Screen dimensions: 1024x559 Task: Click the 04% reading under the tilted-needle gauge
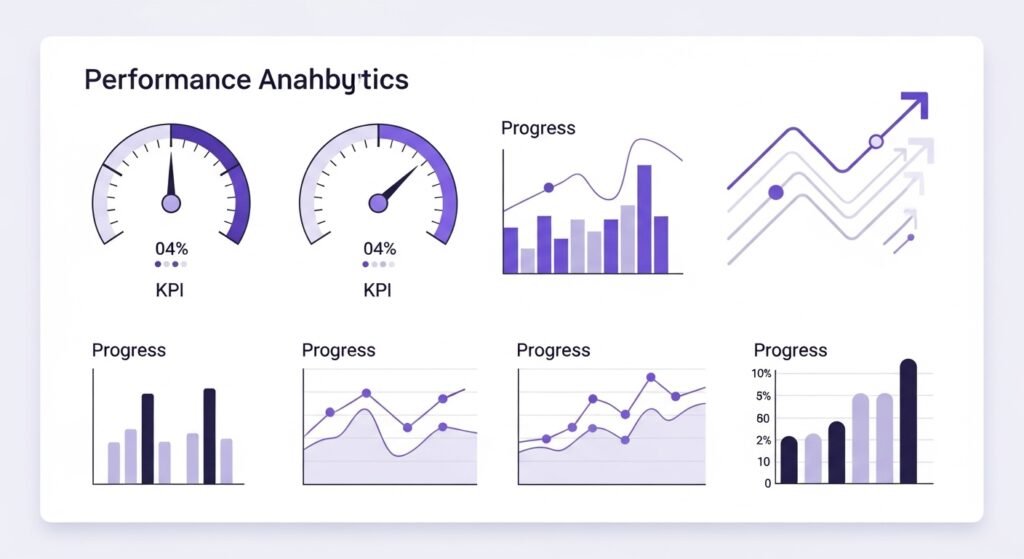[380, 249]
